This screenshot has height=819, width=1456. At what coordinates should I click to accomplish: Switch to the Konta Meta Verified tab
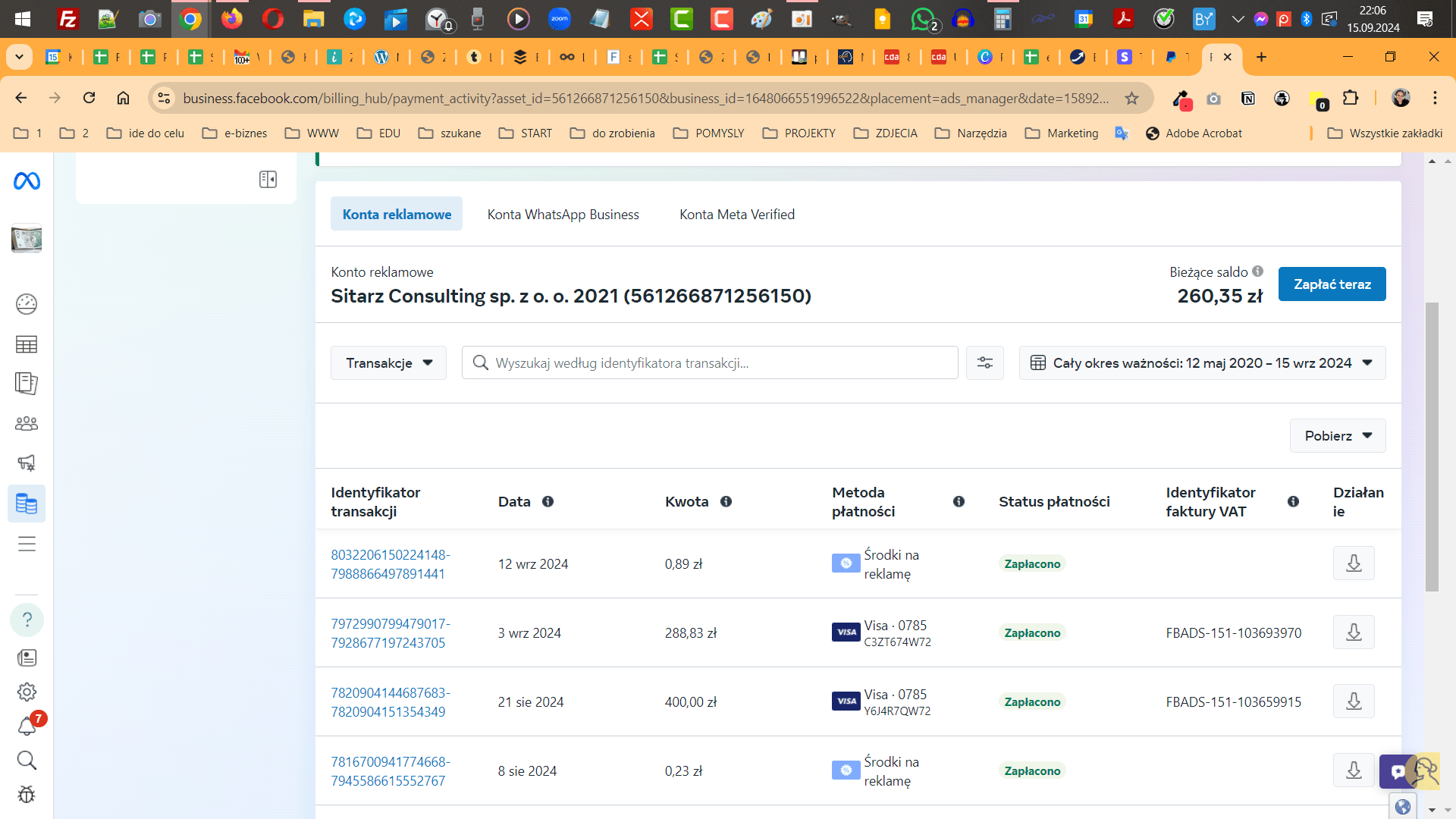(737, 215)
